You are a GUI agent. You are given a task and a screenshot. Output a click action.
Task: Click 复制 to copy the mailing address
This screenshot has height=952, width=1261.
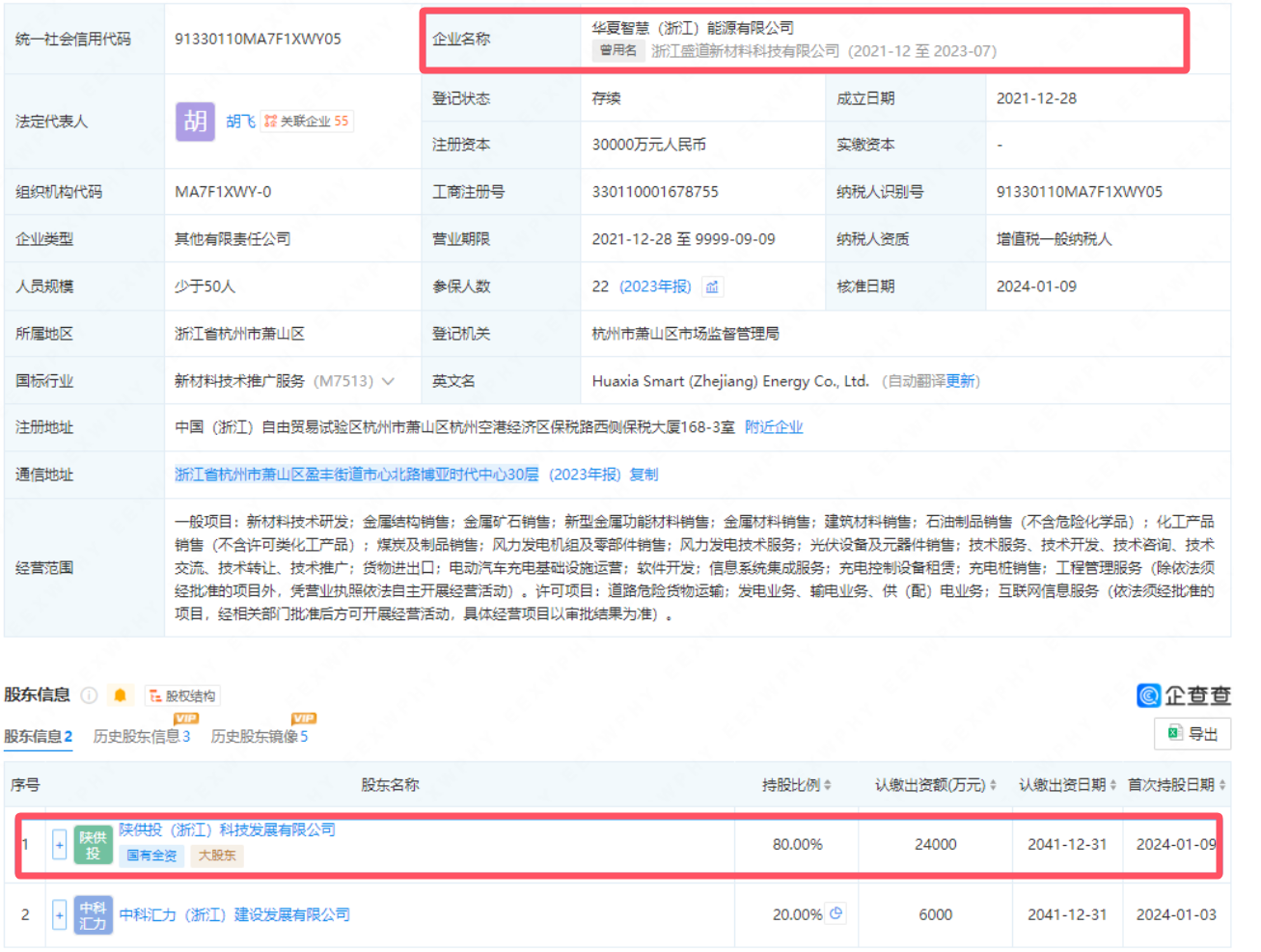coord(644,475)
